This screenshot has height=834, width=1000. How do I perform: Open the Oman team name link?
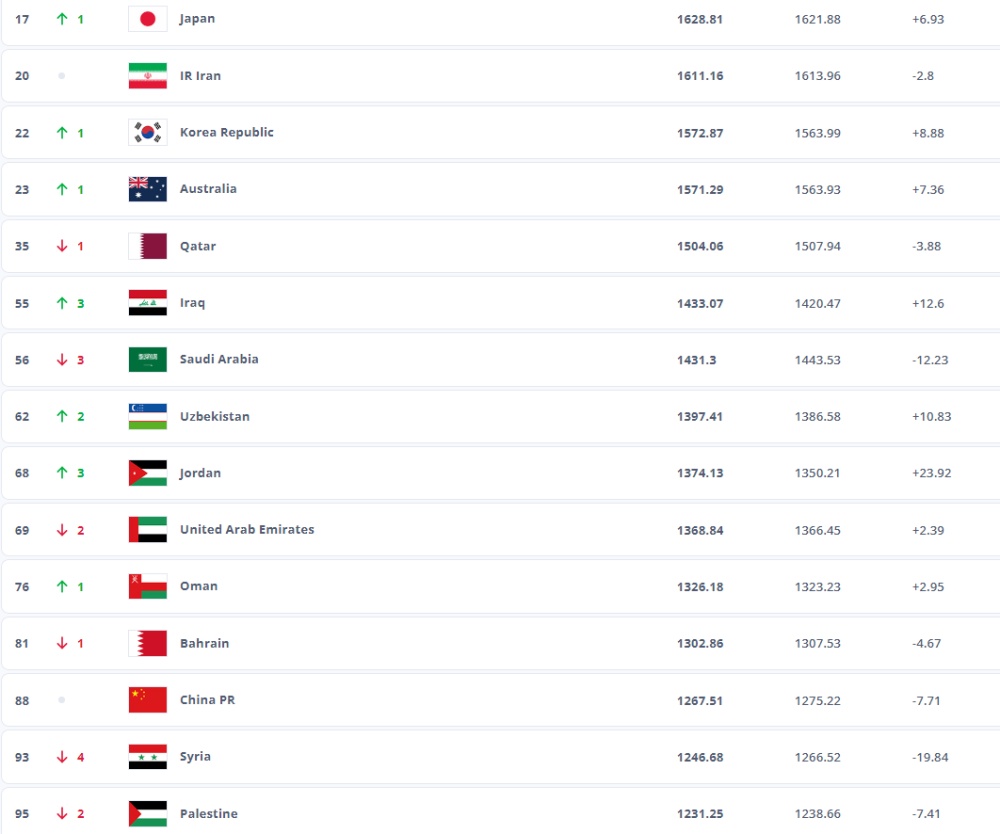coord(198,587)
